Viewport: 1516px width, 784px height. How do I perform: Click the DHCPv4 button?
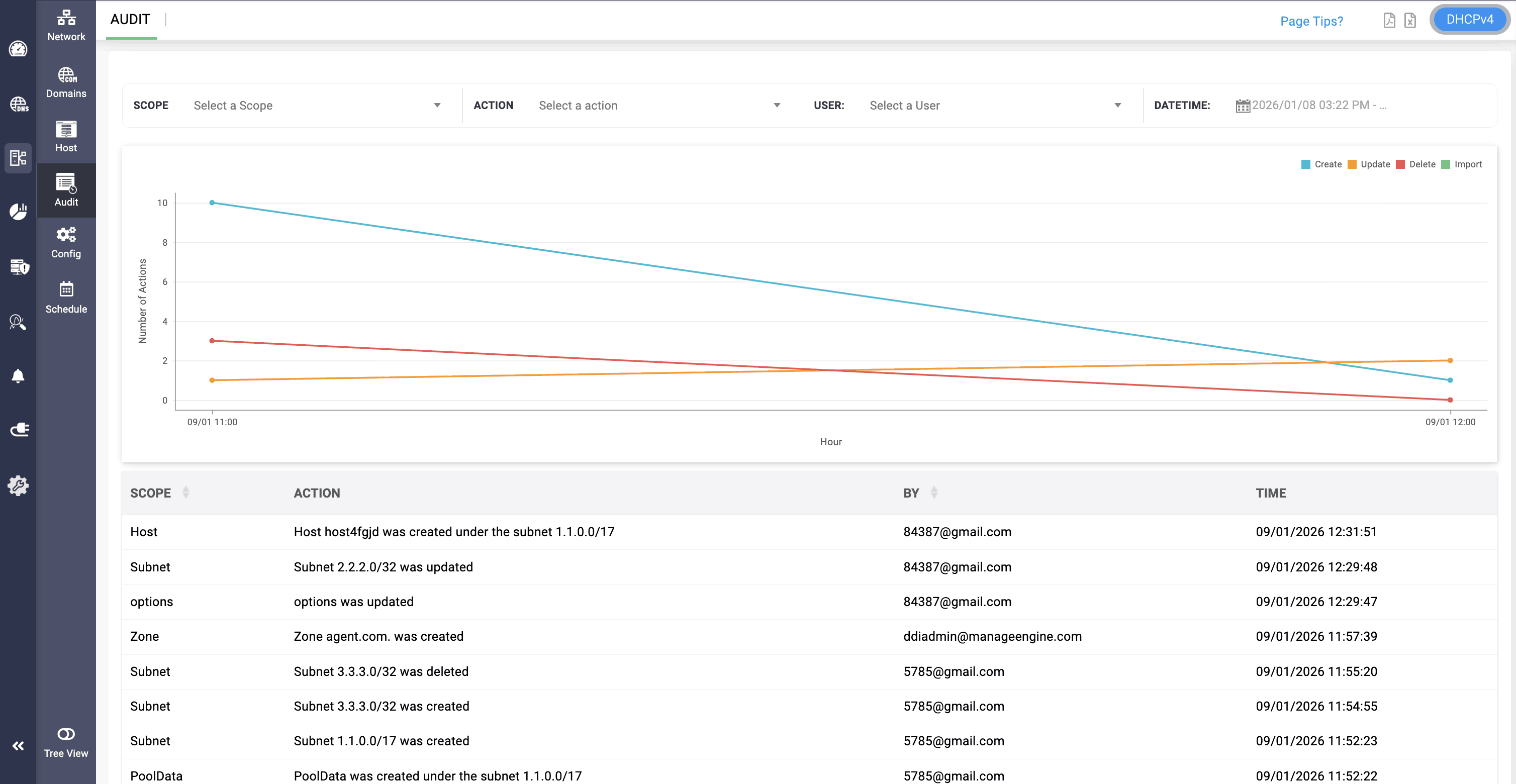click(1469, 20)
